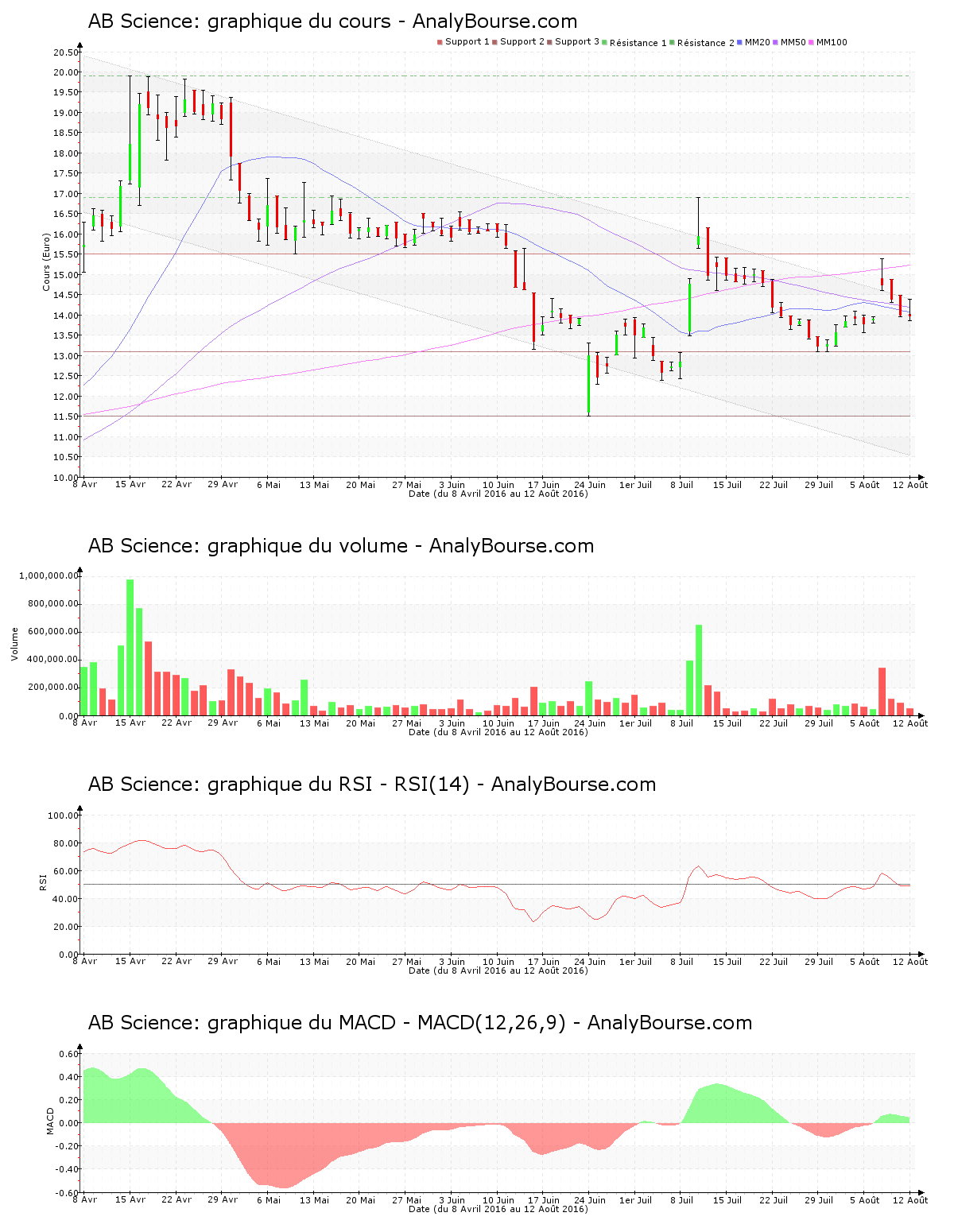The image size is (954, 1232).
Task: Click the MM50 purple legend square
Action: (x=776, y=42)
